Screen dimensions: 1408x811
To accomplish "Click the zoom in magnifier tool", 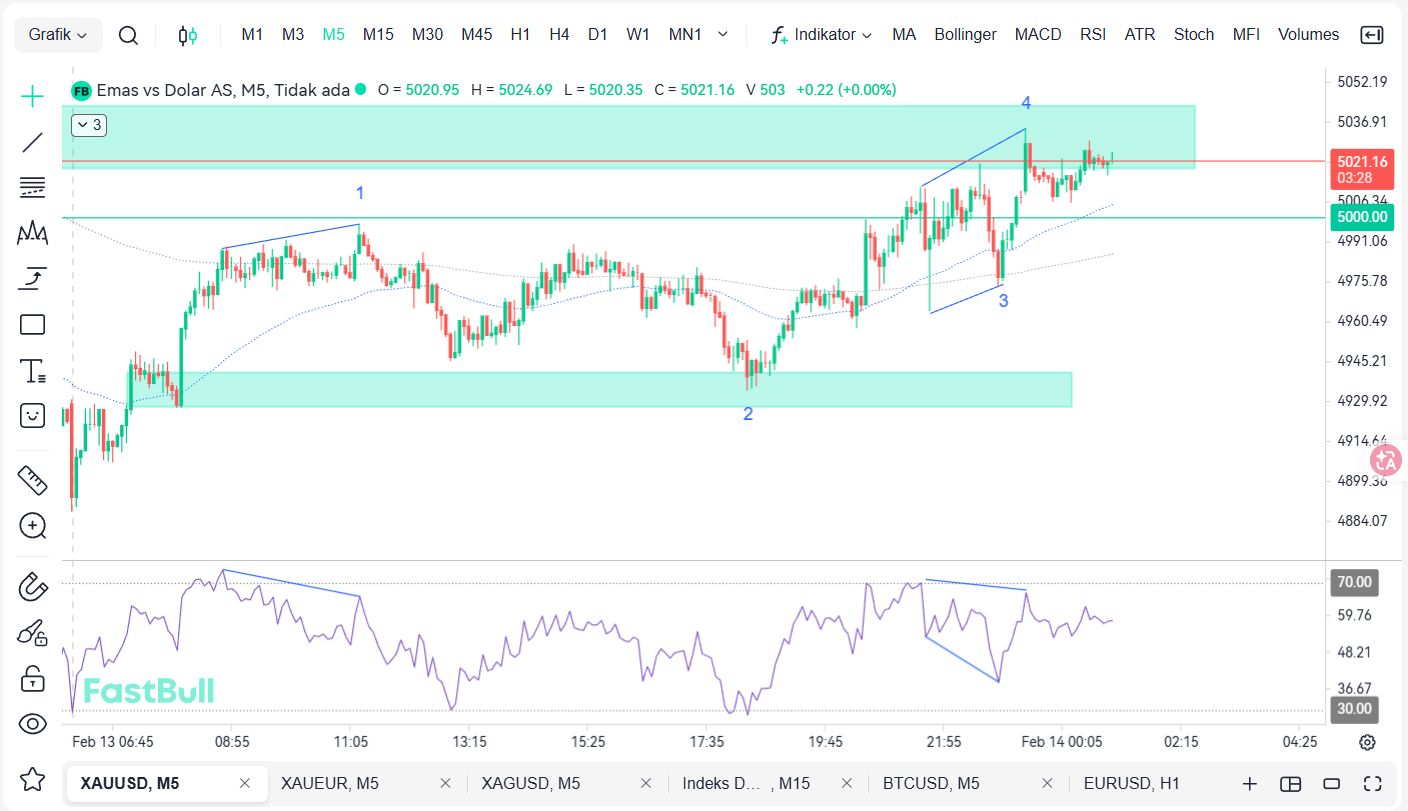I will pos(33,526).
